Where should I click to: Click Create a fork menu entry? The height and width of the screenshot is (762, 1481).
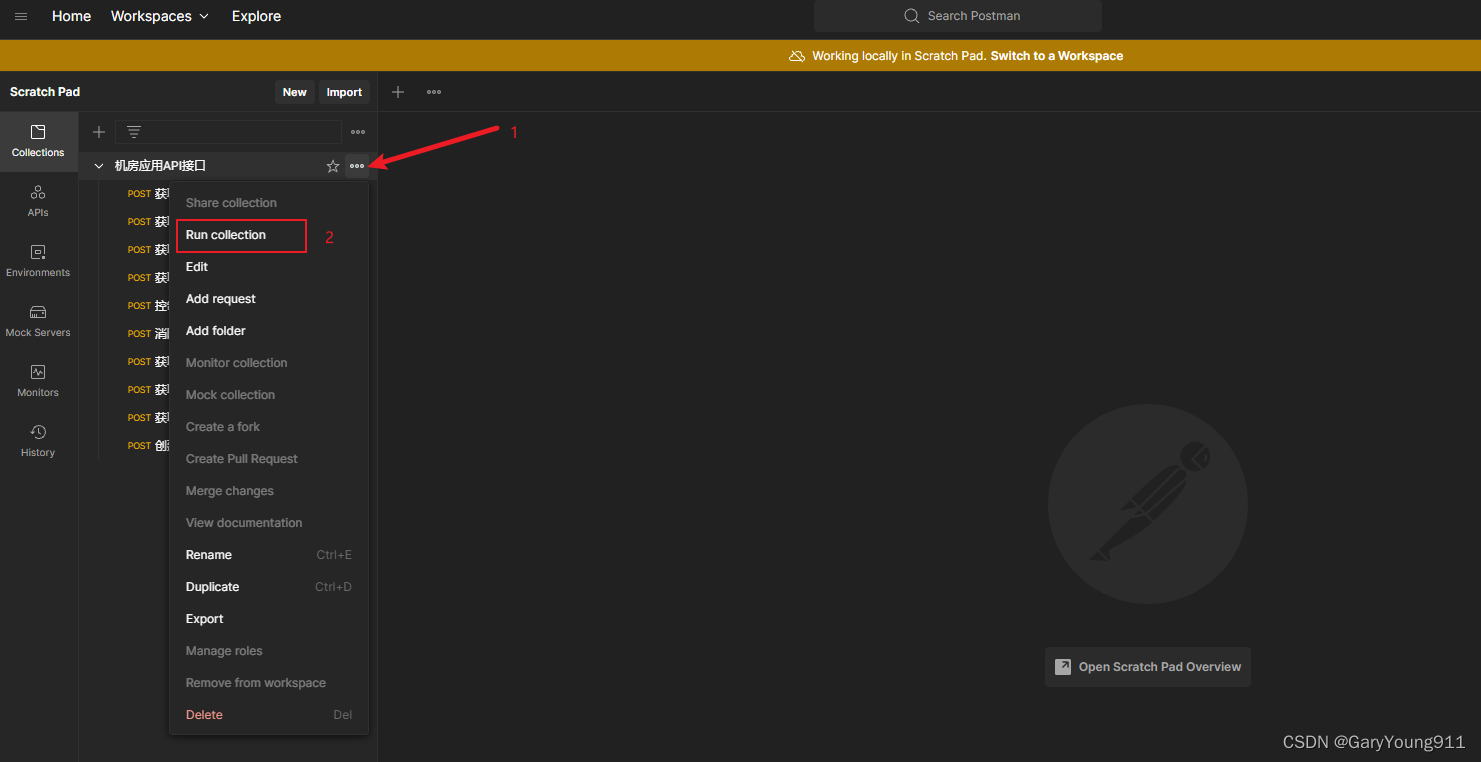pyautogui.click(x=269, y=427)
